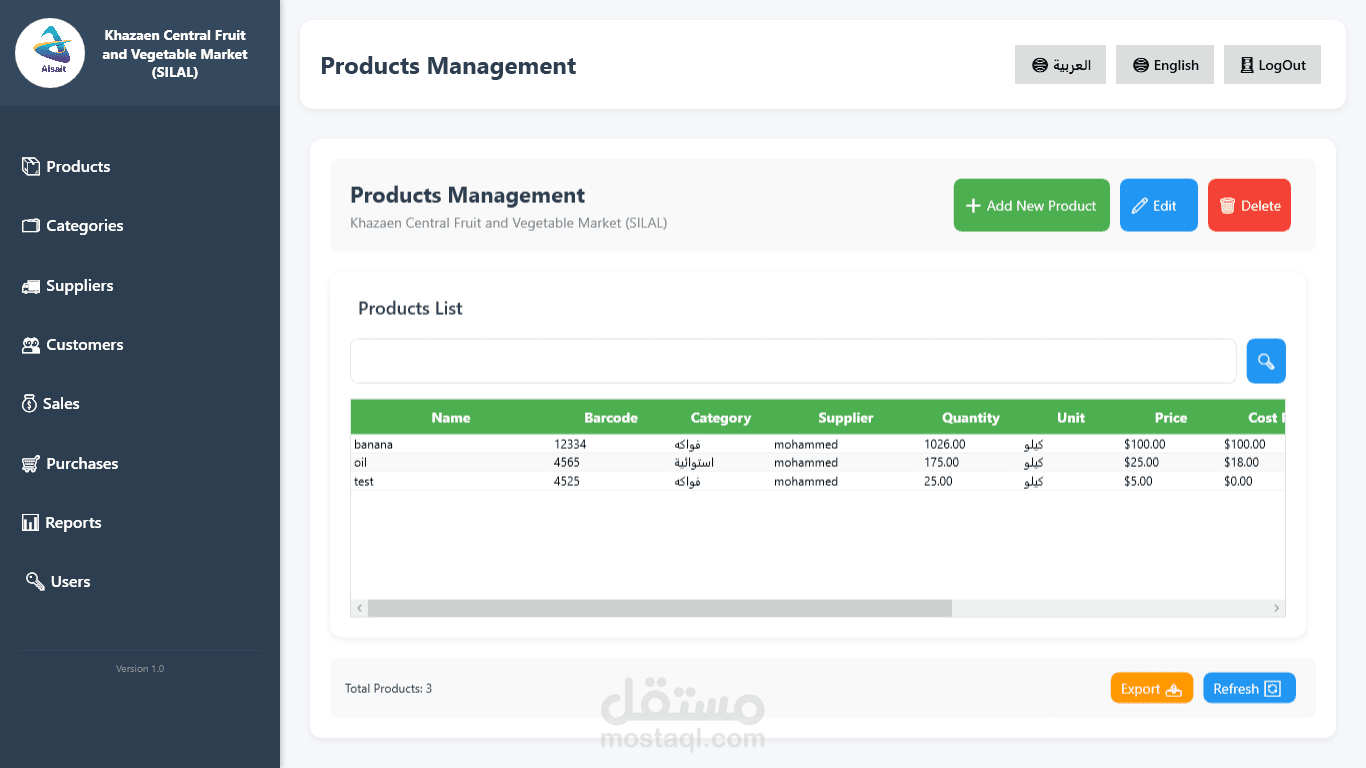Click the Version 1.0 text
The width and height of the screenshot is (1366, 768).
pos(140,668)
